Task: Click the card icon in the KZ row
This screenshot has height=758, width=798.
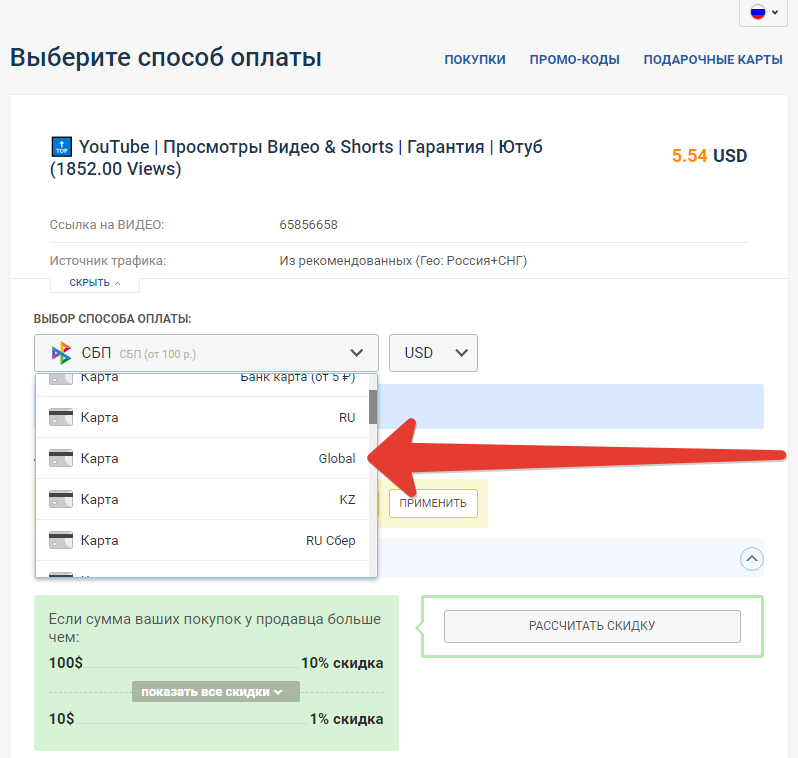Action: pyautogui.click(x=62, y=500)
